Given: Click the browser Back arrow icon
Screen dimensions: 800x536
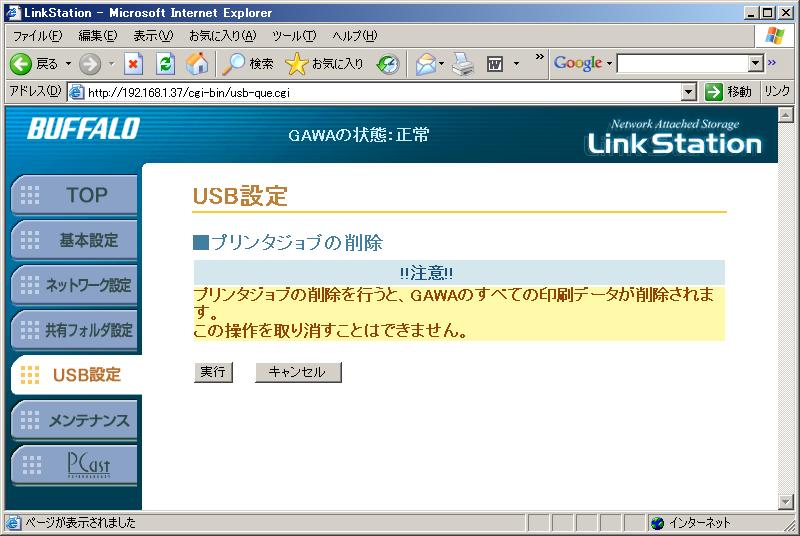Looking at the screenshot, I should [x=21, y=64].
